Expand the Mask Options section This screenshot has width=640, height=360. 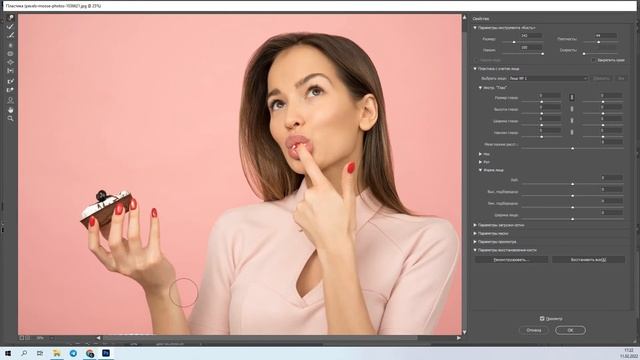pos(475,233)
